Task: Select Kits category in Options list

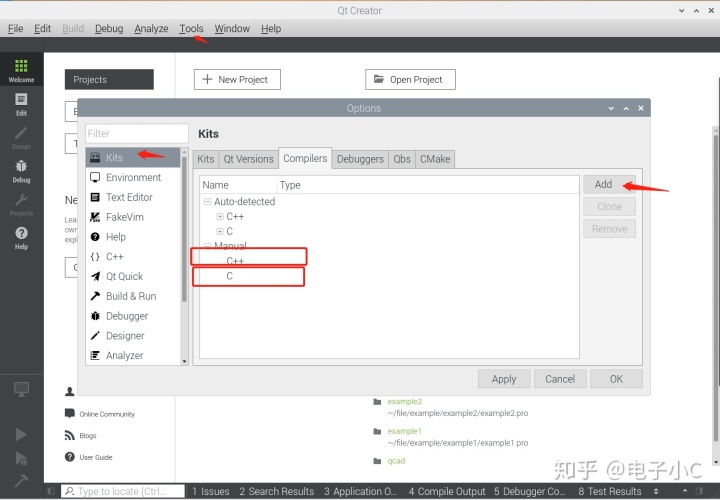Action: 133,157
